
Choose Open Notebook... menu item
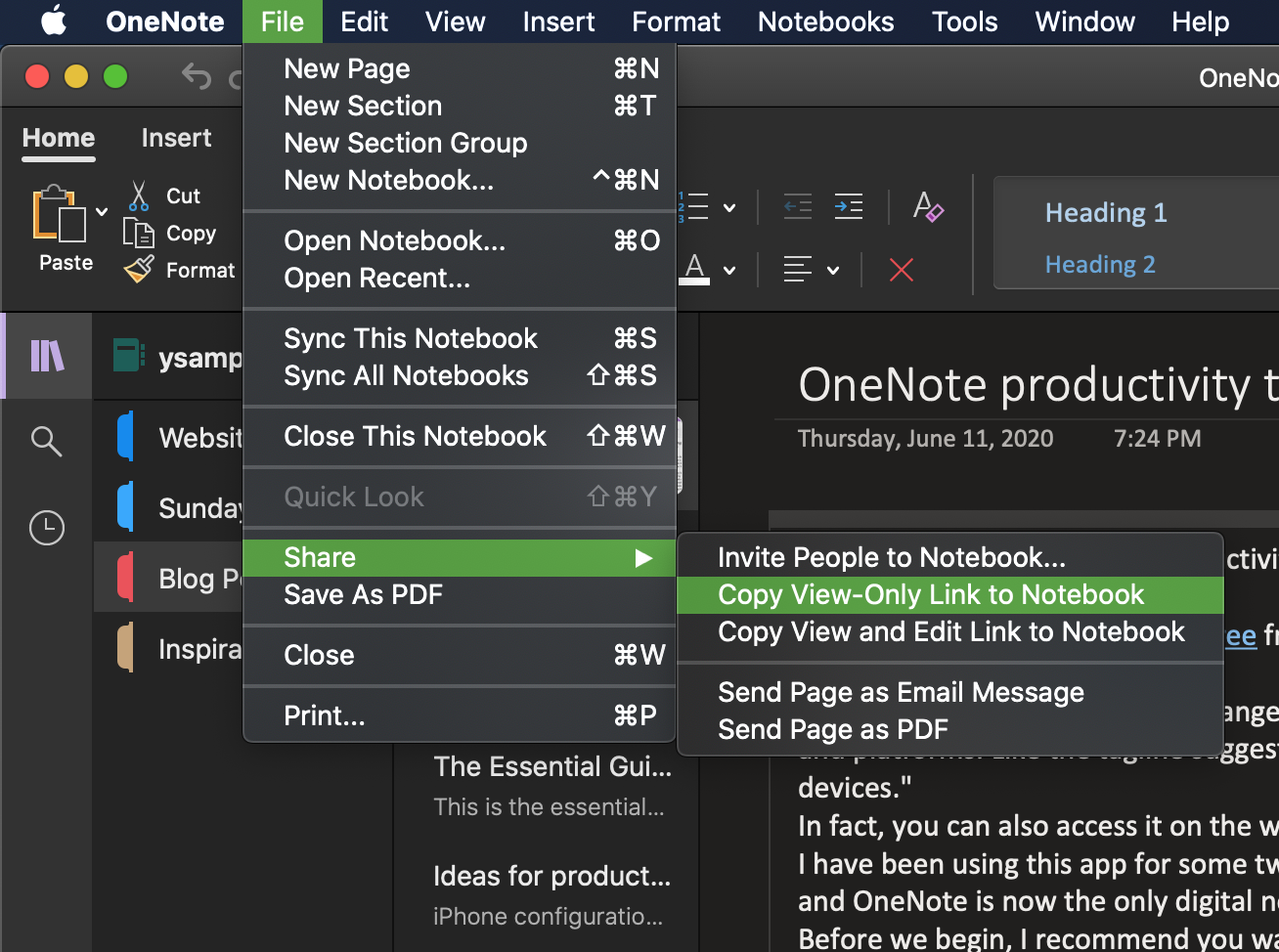click(x=460, y=240)
